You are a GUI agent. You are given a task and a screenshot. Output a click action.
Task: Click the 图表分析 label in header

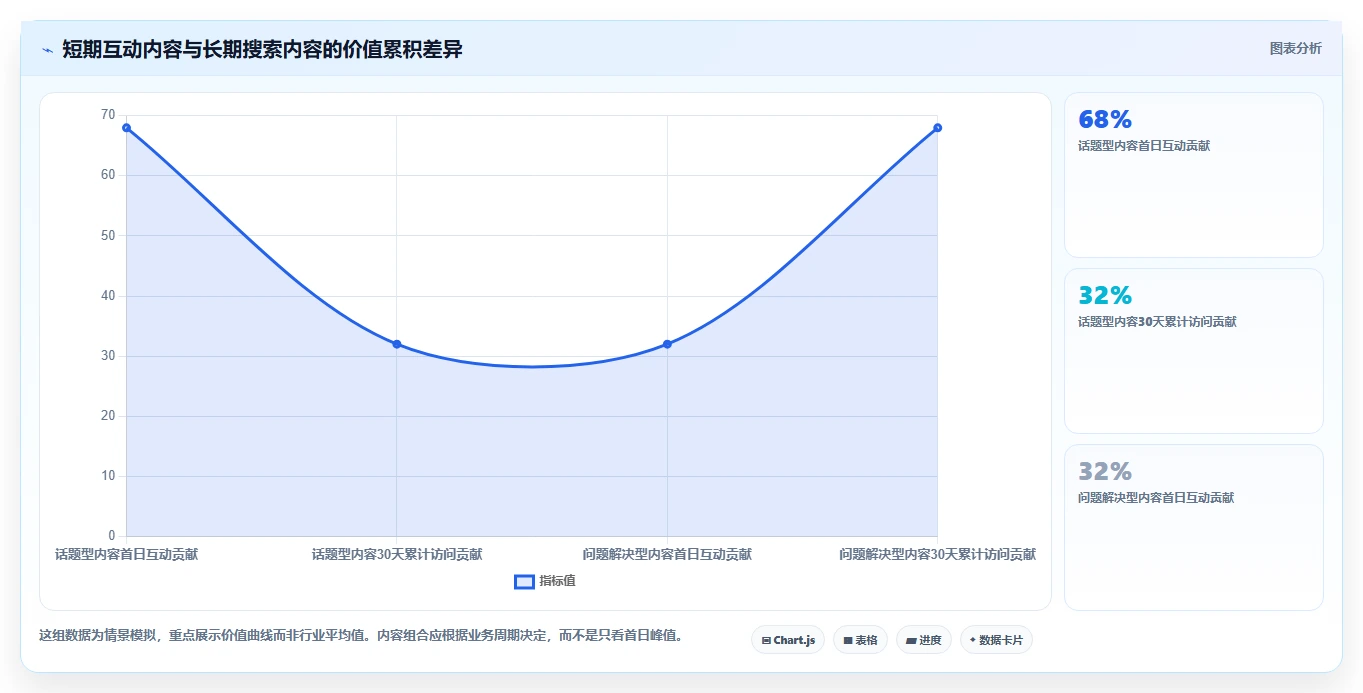pyautogui.click(x=1295, y=48)
